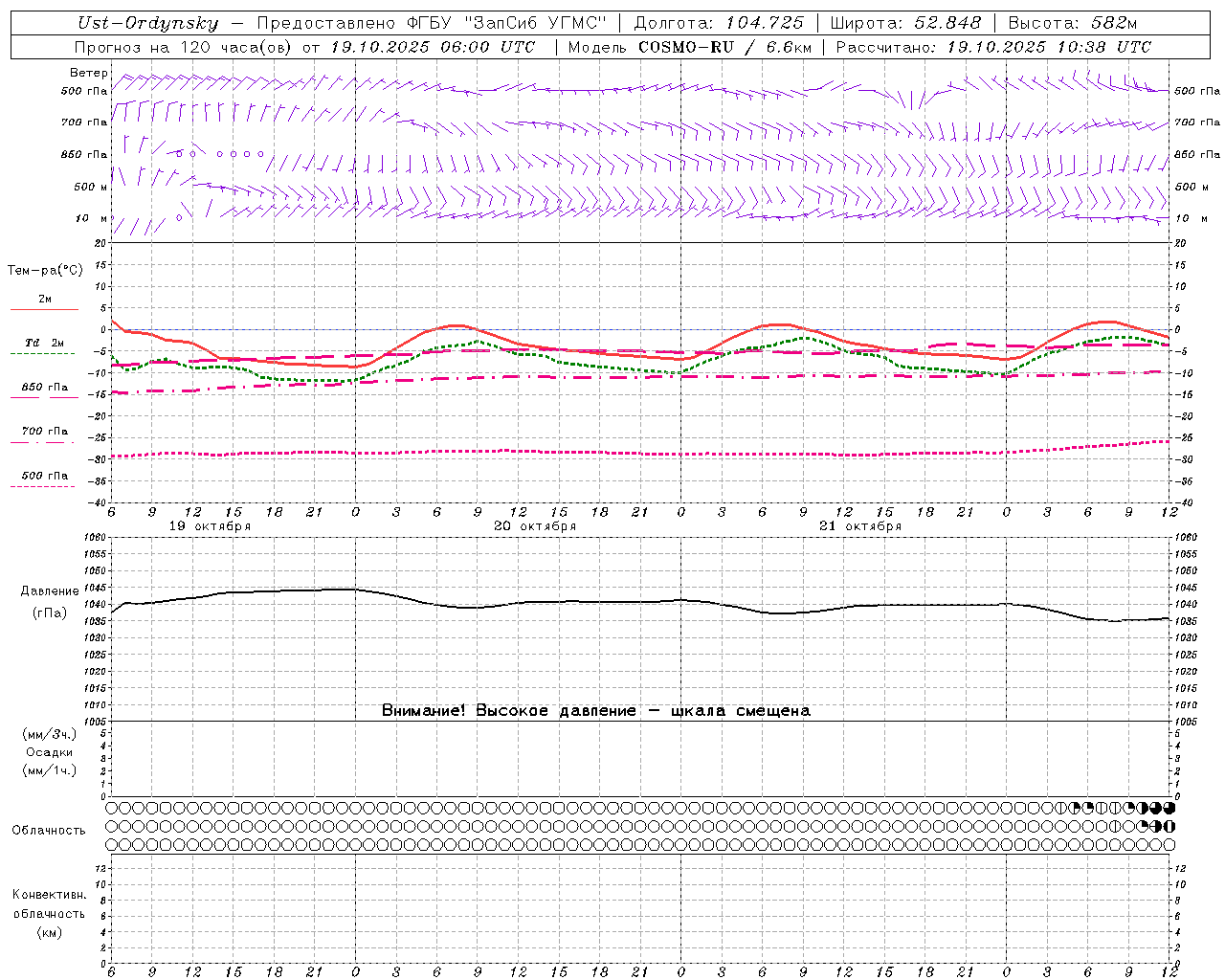Click the Облачность cloudiness label

49,830
